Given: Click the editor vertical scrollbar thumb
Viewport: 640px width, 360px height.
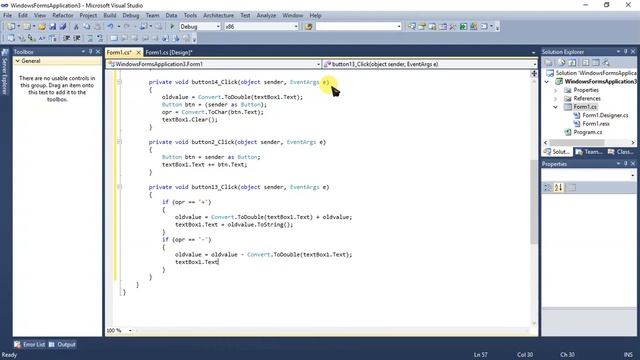Looking at the screenshot, I should point(533,202).
